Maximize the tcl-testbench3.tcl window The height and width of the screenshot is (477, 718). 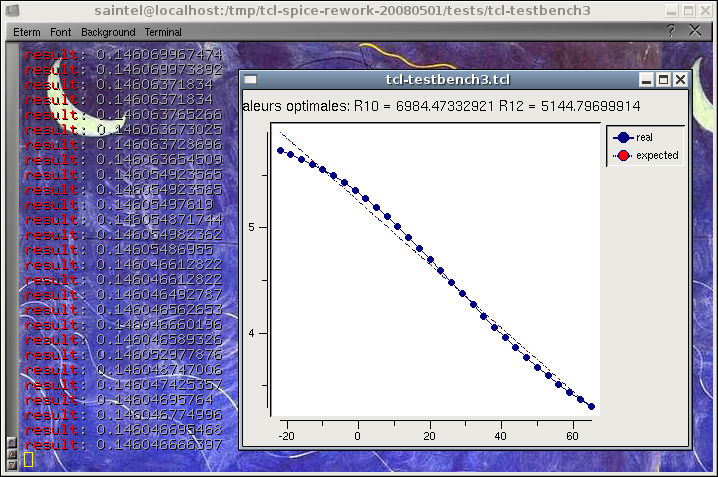tap(663, 80)
